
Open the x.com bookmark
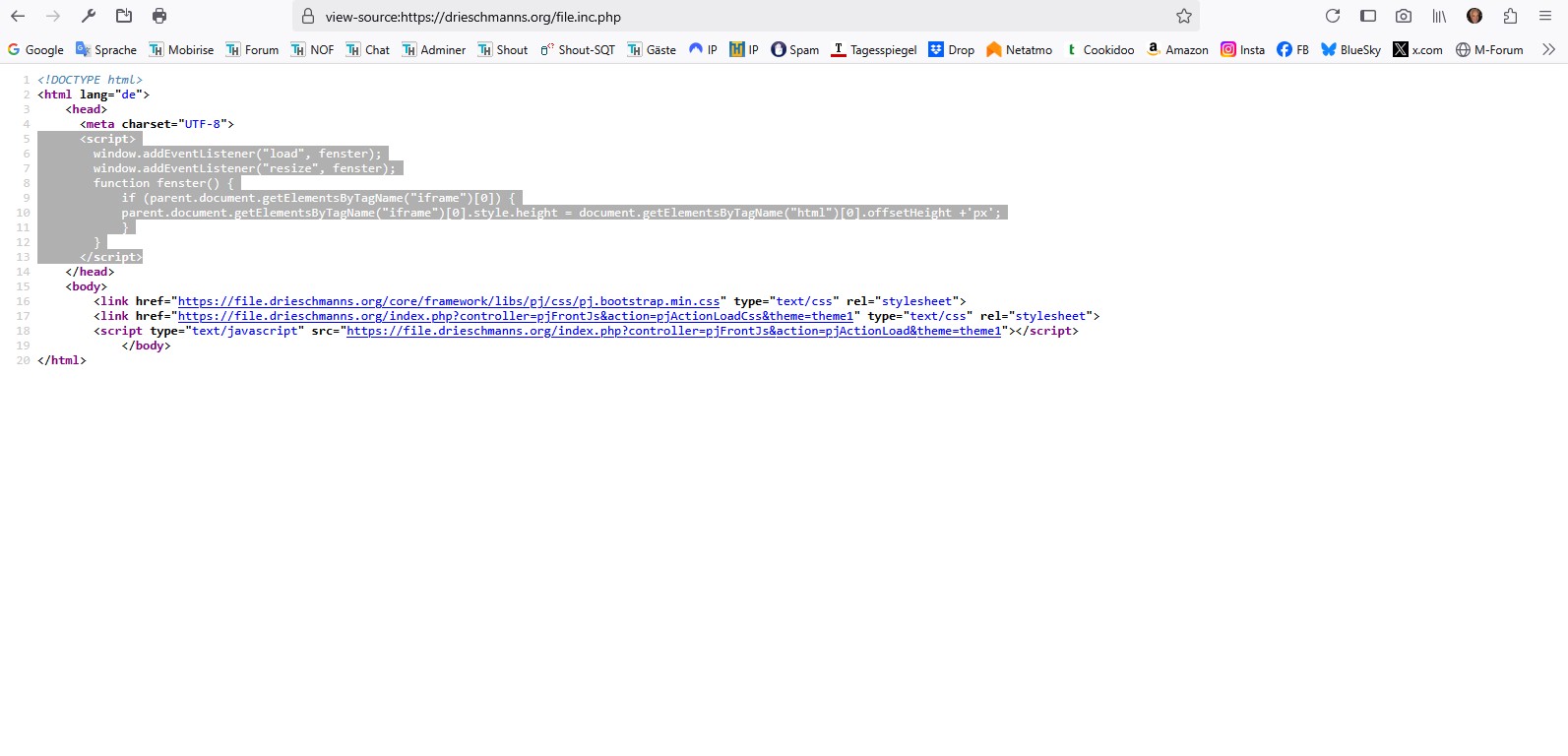tap(1418, 49)
